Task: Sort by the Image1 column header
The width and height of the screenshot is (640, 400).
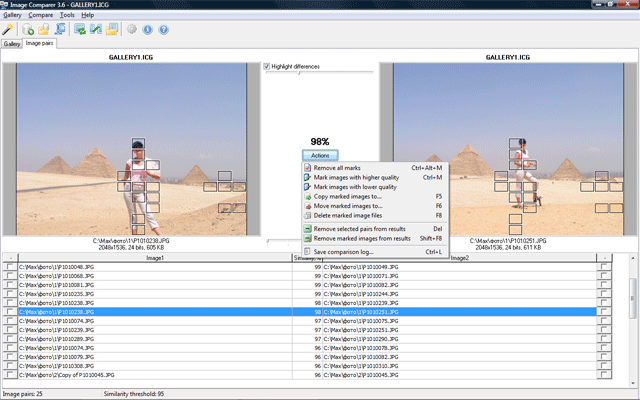Action: pyautogui.click(x=155, y=258)
